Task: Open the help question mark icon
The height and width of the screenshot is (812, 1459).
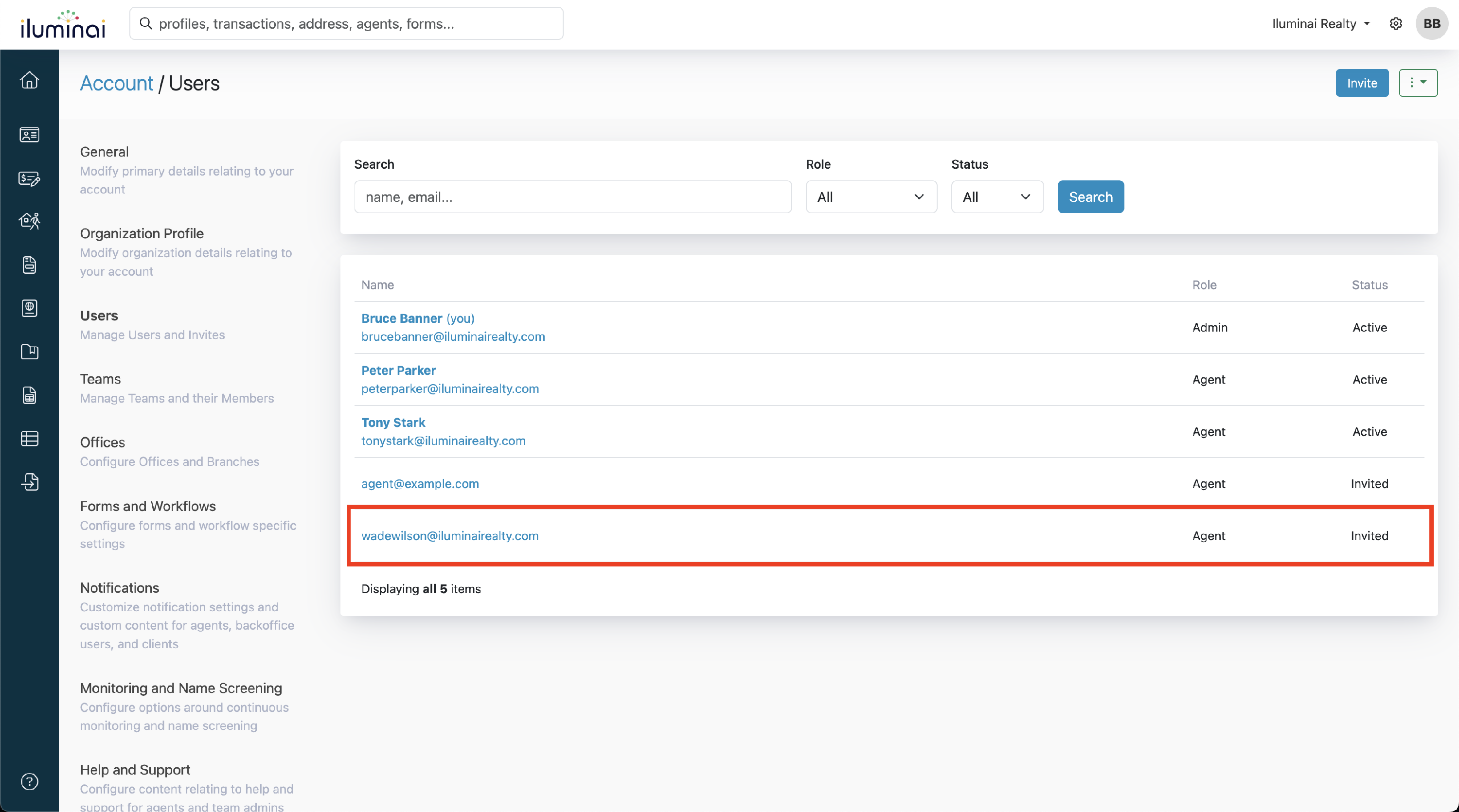Action: tap(30, 781)
